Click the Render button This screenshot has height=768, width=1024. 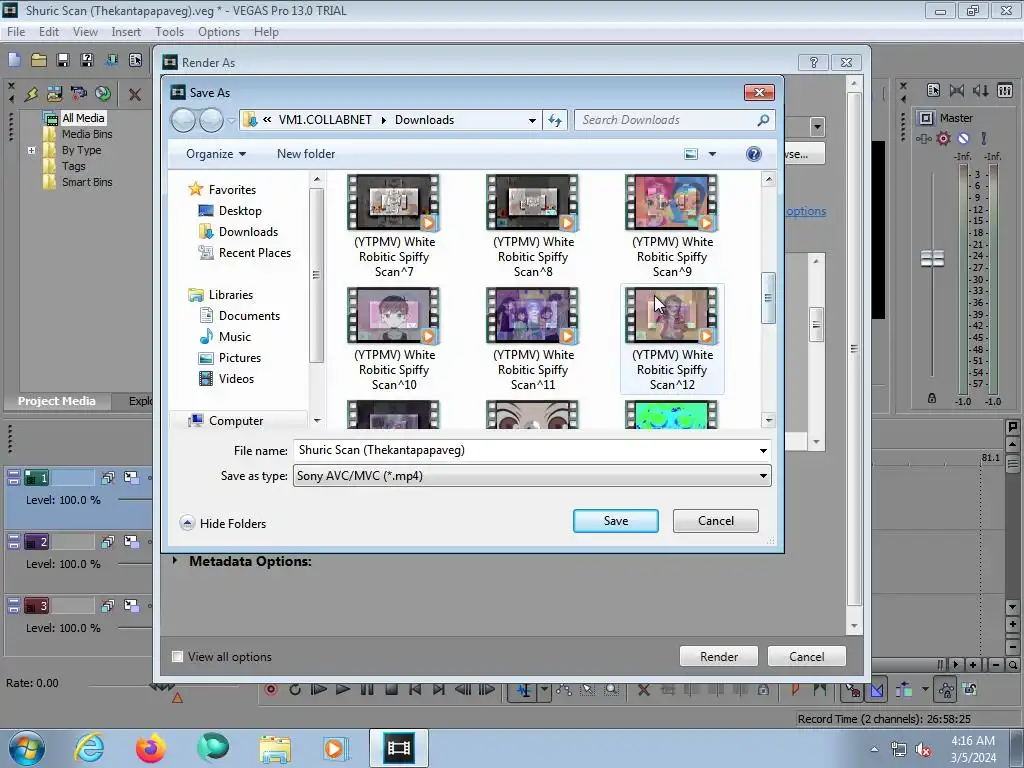[x=719, y=656]
